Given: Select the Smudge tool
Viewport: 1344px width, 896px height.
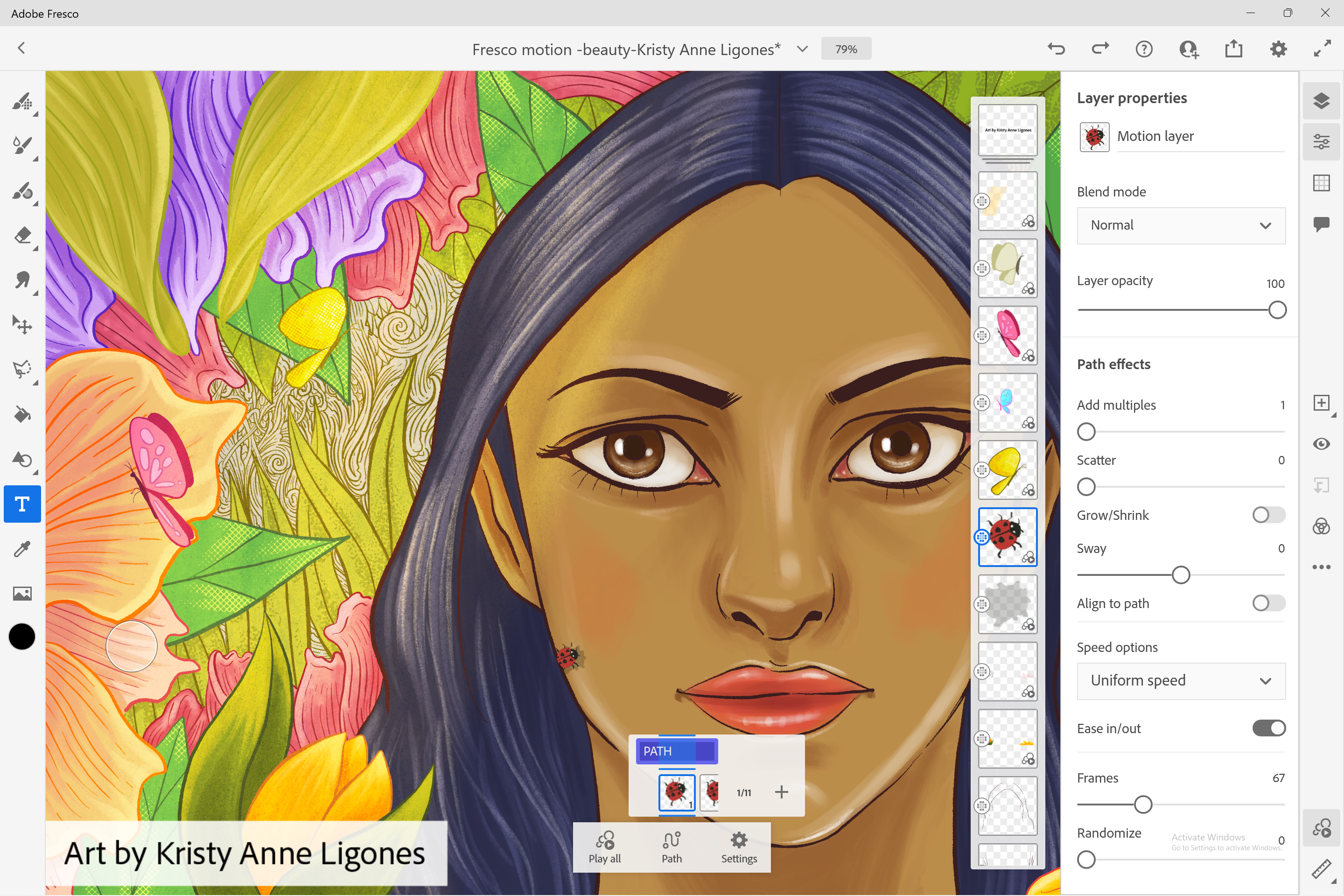Looking at the screenshot, I should tap(23, 280).
